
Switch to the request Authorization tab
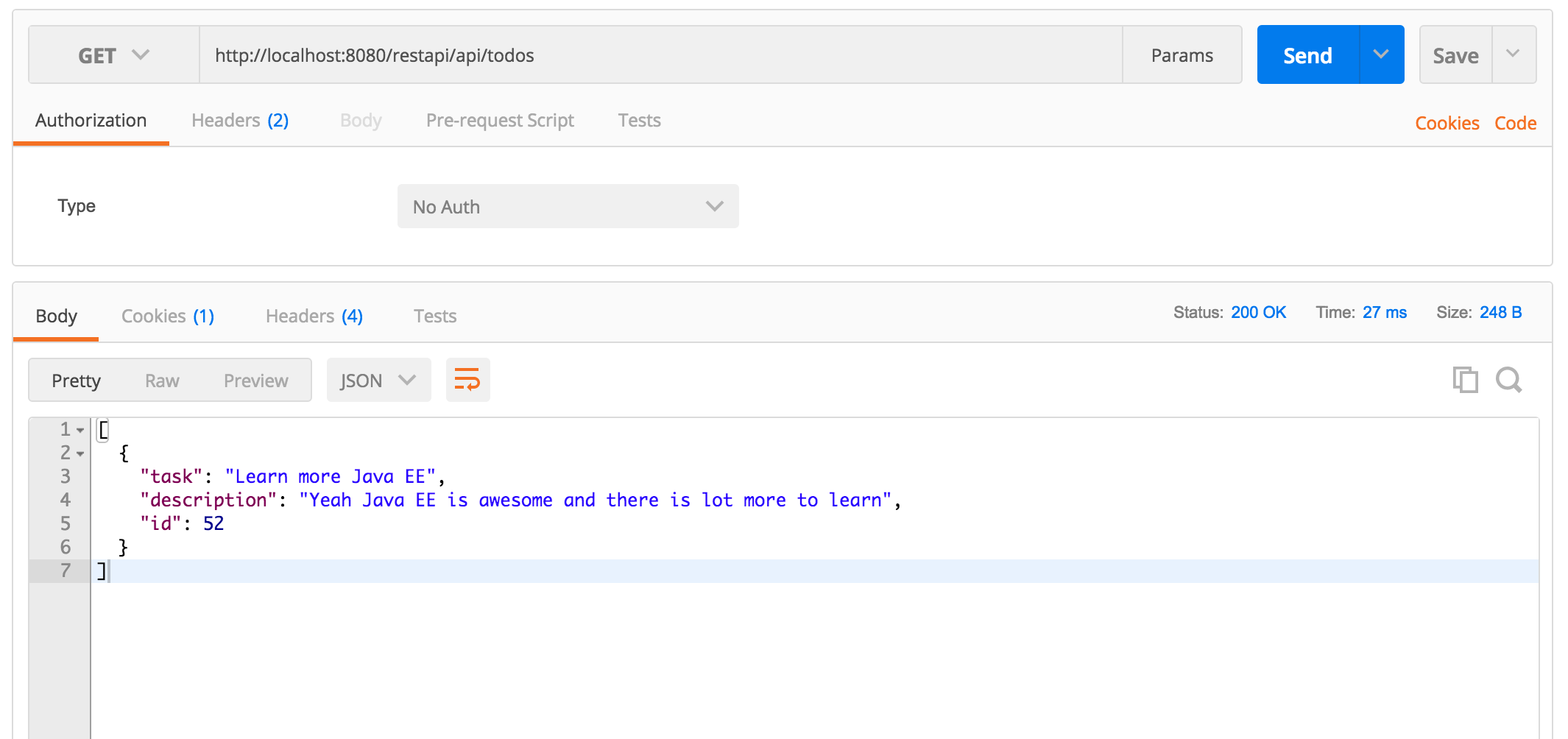click(x=91, y=120)
